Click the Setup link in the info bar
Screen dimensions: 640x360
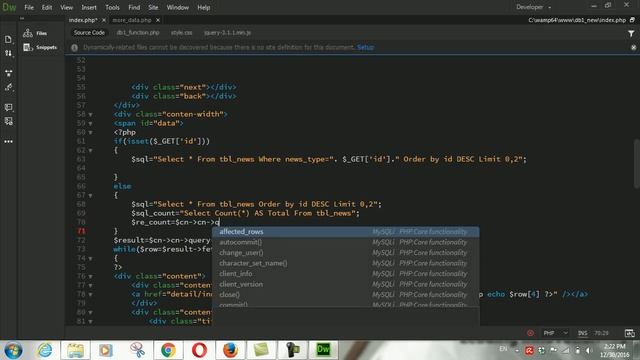(x=365, y=47)
